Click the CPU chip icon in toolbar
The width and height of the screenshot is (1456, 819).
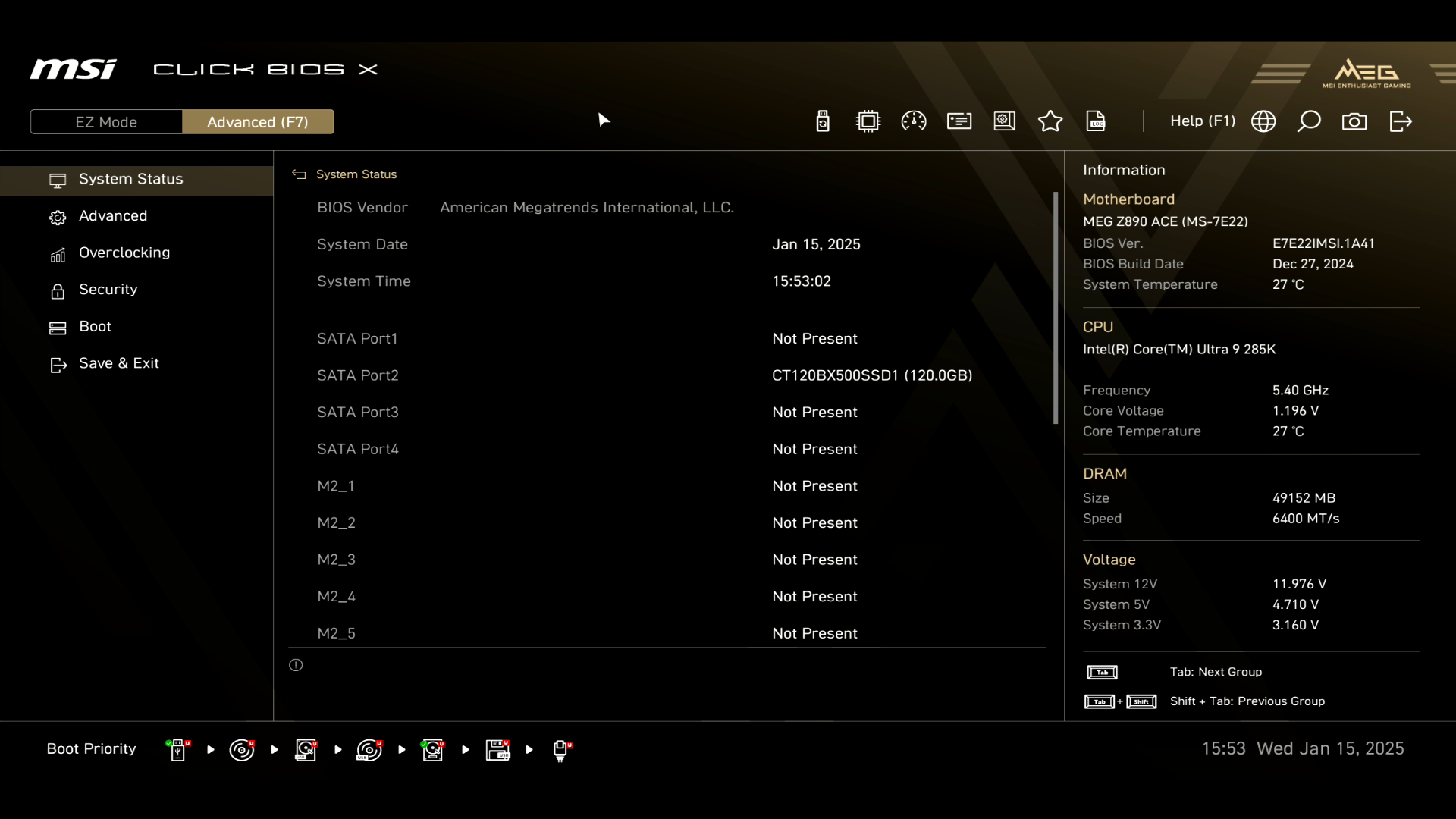click(868, 121)
